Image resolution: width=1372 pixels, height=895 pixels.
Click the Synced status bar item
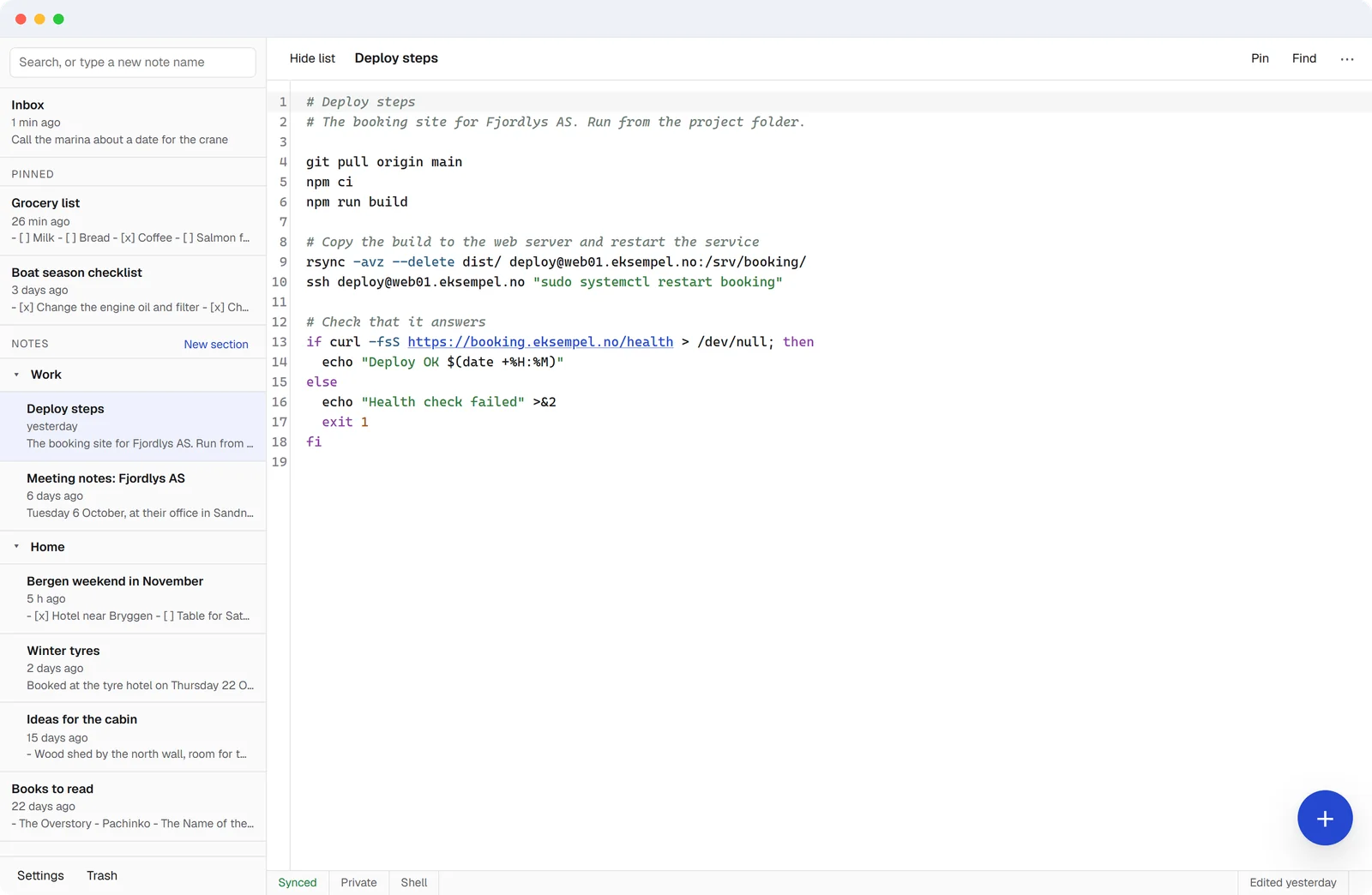[x=298, y=883]
